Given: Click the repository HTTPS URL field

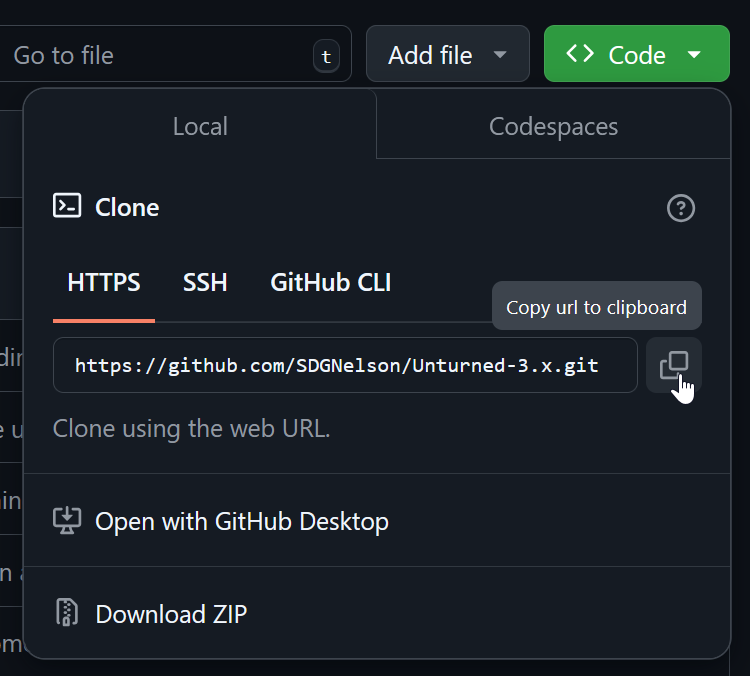Looking at the screenshot, I should [345, 365].
